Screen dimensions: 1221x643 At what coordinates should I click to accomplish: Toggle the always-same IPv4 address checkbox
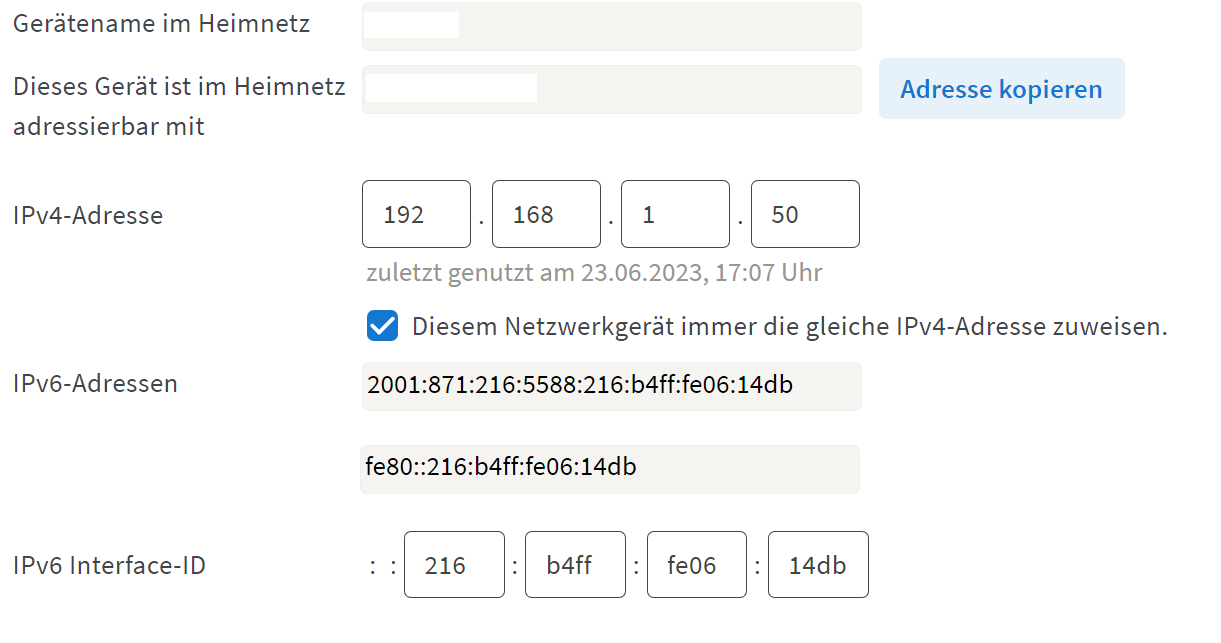pos(382,326)
